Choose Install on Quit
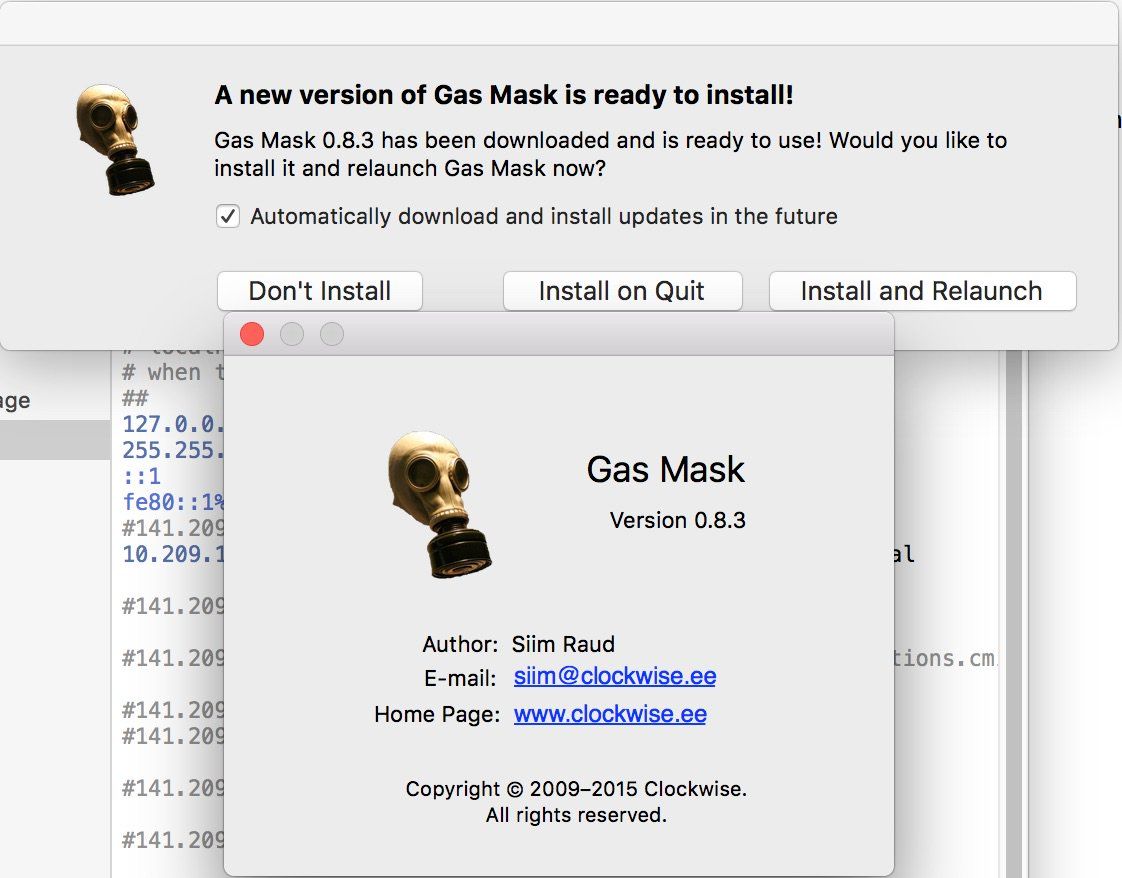This screenshot has width=1122, height=878. pyautogui.click(x=622, y=291)
